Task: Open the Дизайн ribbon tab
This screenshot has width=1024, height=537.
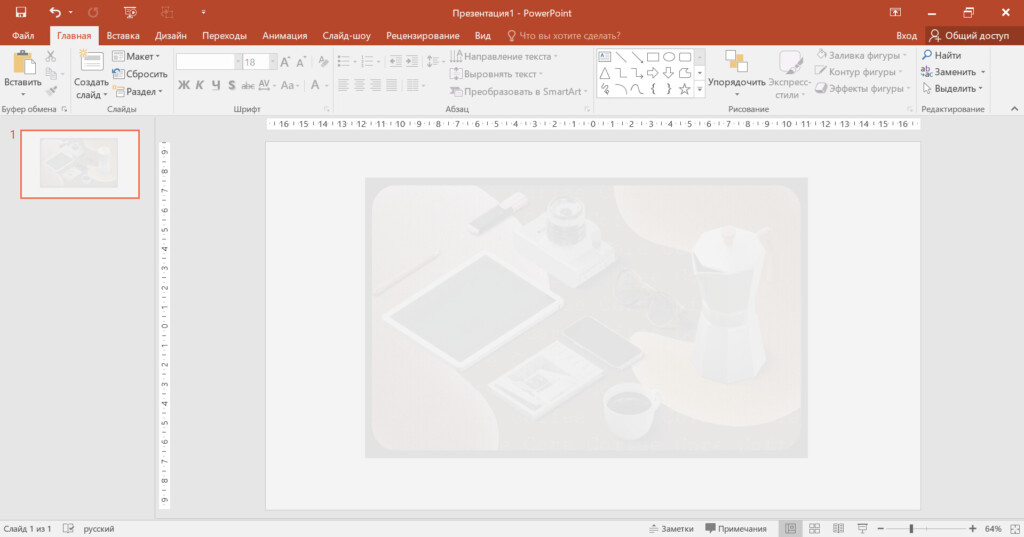Action: (171, 35)
